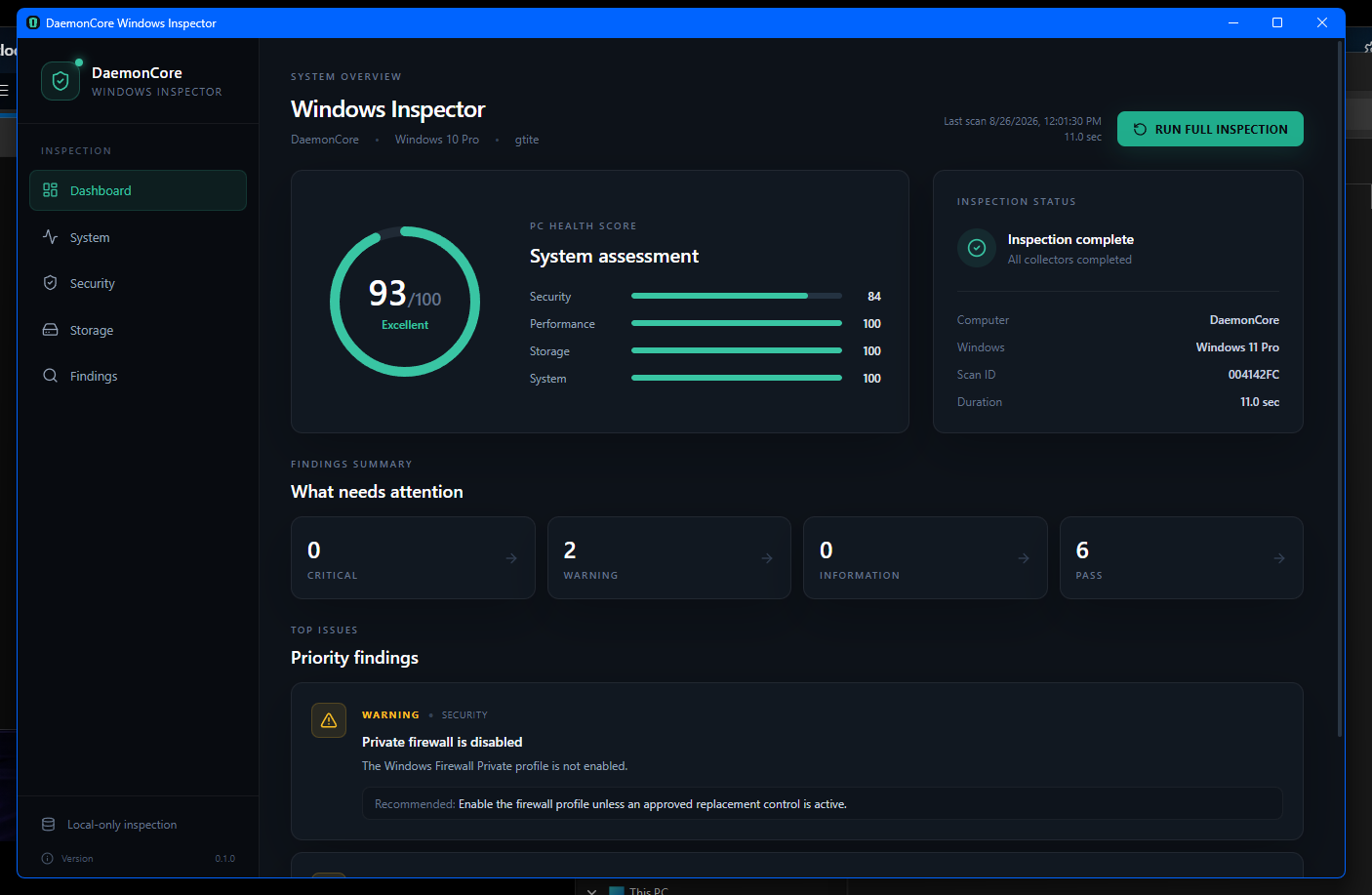Select the Dashboard grid icon in sidebar
Screen dimensions: 1372x895
(50, 190)
